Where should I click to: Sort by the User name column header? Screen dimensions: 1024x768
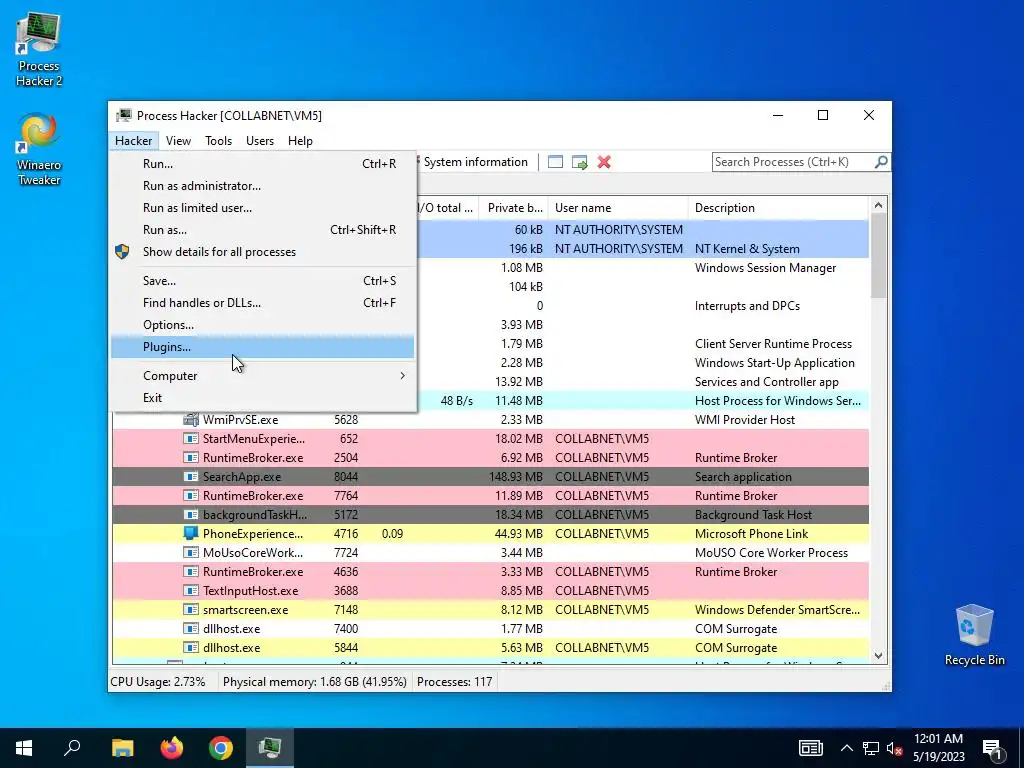[x=618, y=208]
